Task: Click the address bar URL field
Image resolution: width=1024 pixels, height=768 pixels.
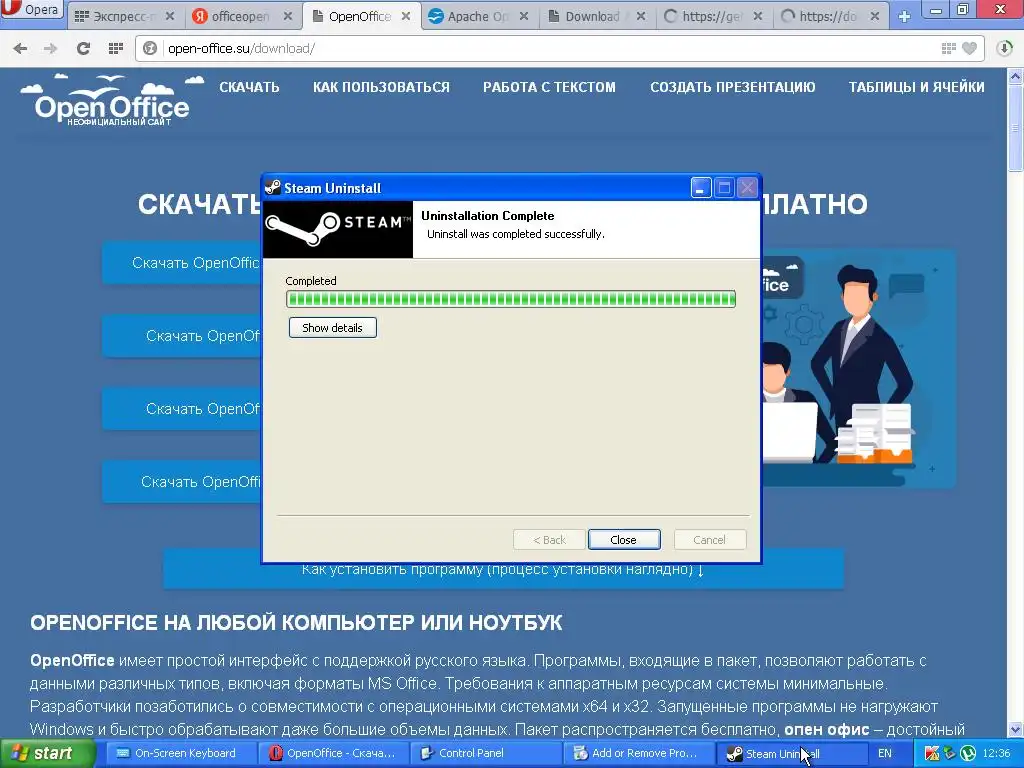Action: click(x=549, y=48)
